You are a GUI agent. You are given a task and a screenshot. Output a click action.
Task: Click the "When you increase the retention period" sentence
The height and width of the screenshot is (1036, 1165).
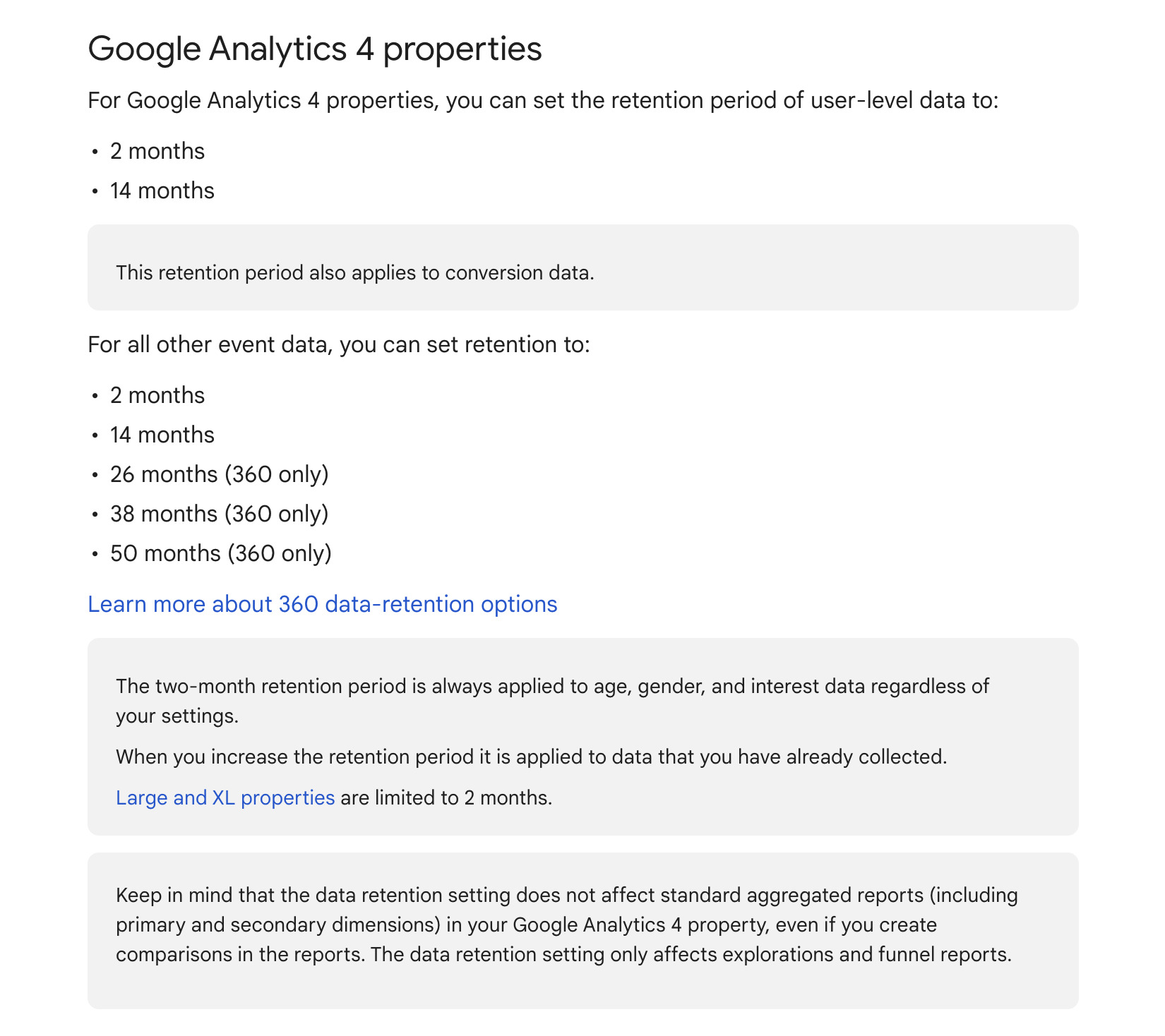pyautogui.click(x=531, y=757)
